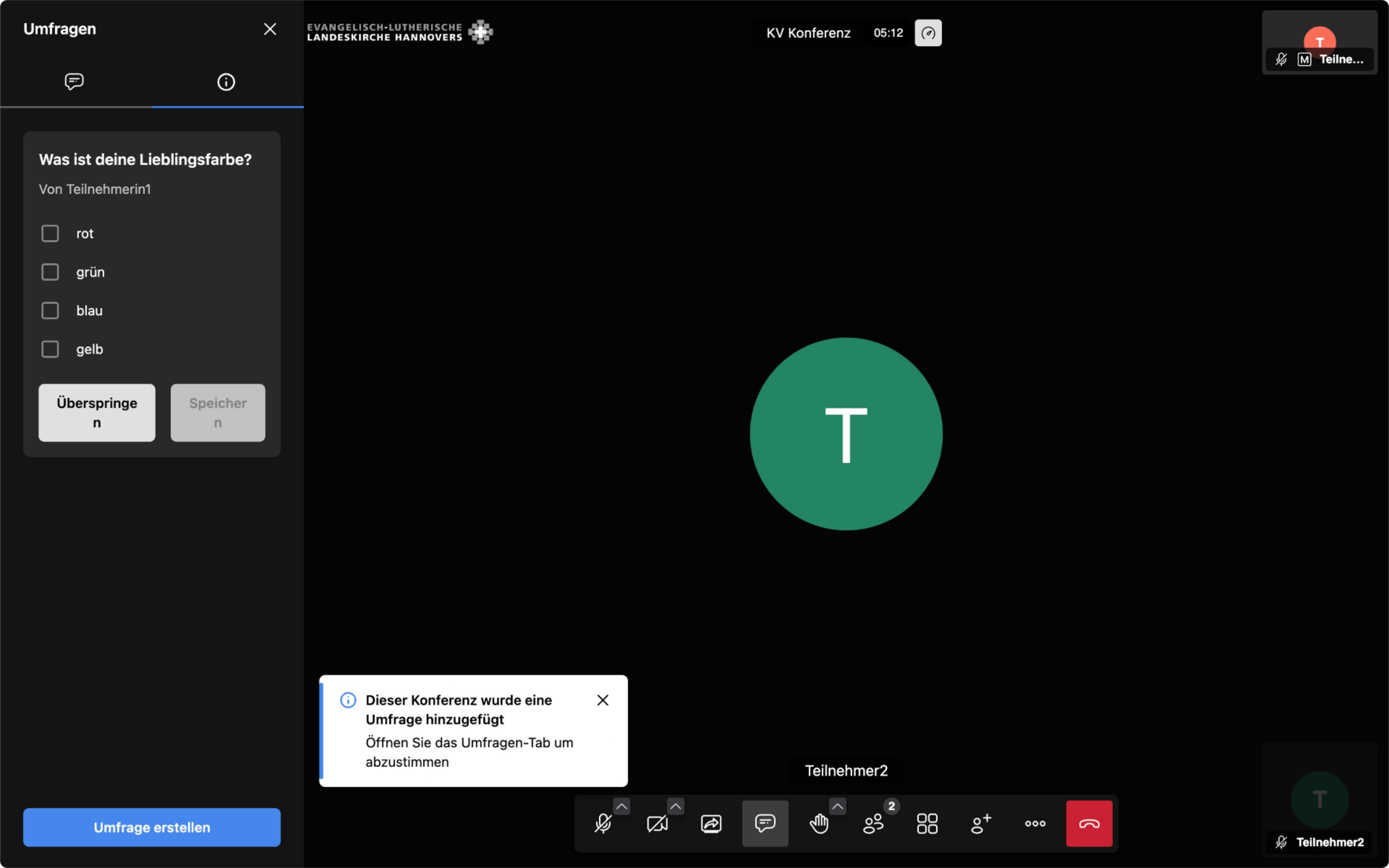Screen dimensions: 1389x868
Task: Check the blau option
Action: (x=50, y=311)
